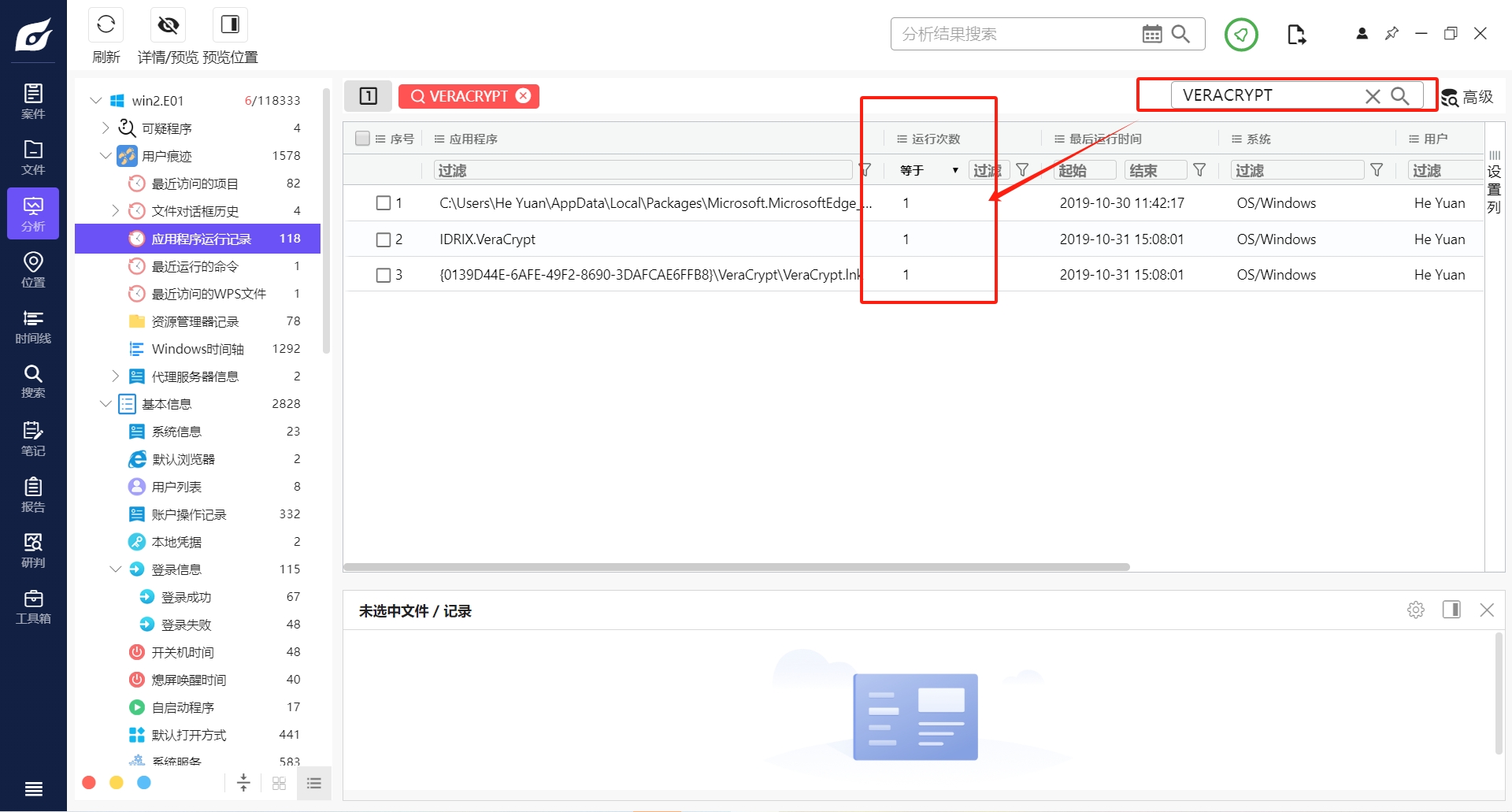Open the 工具箱 sidebar section
1512x812 pixels.
click(x=33, y=606)
